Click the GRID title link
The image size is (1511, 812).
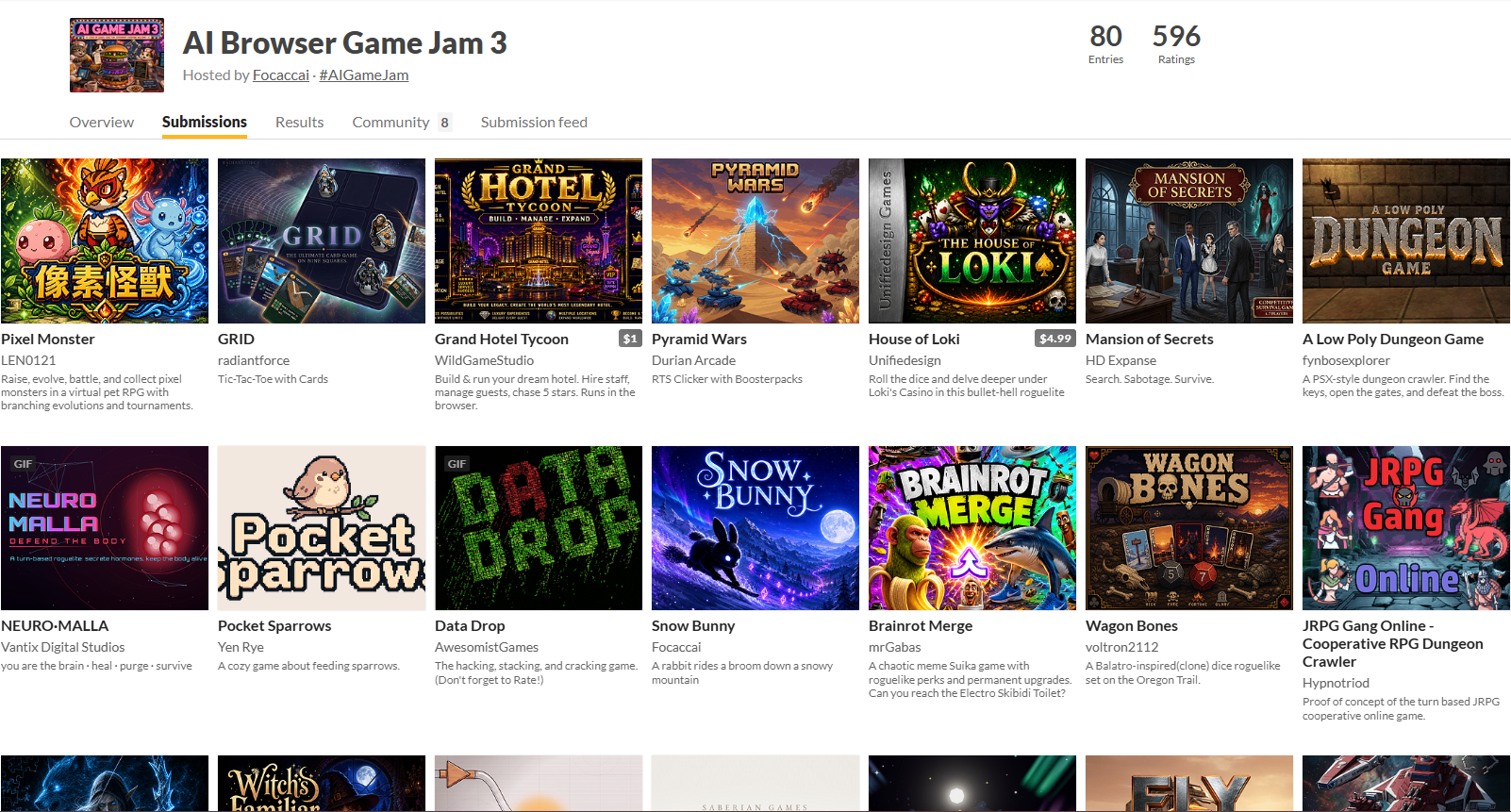click(236, 340)
